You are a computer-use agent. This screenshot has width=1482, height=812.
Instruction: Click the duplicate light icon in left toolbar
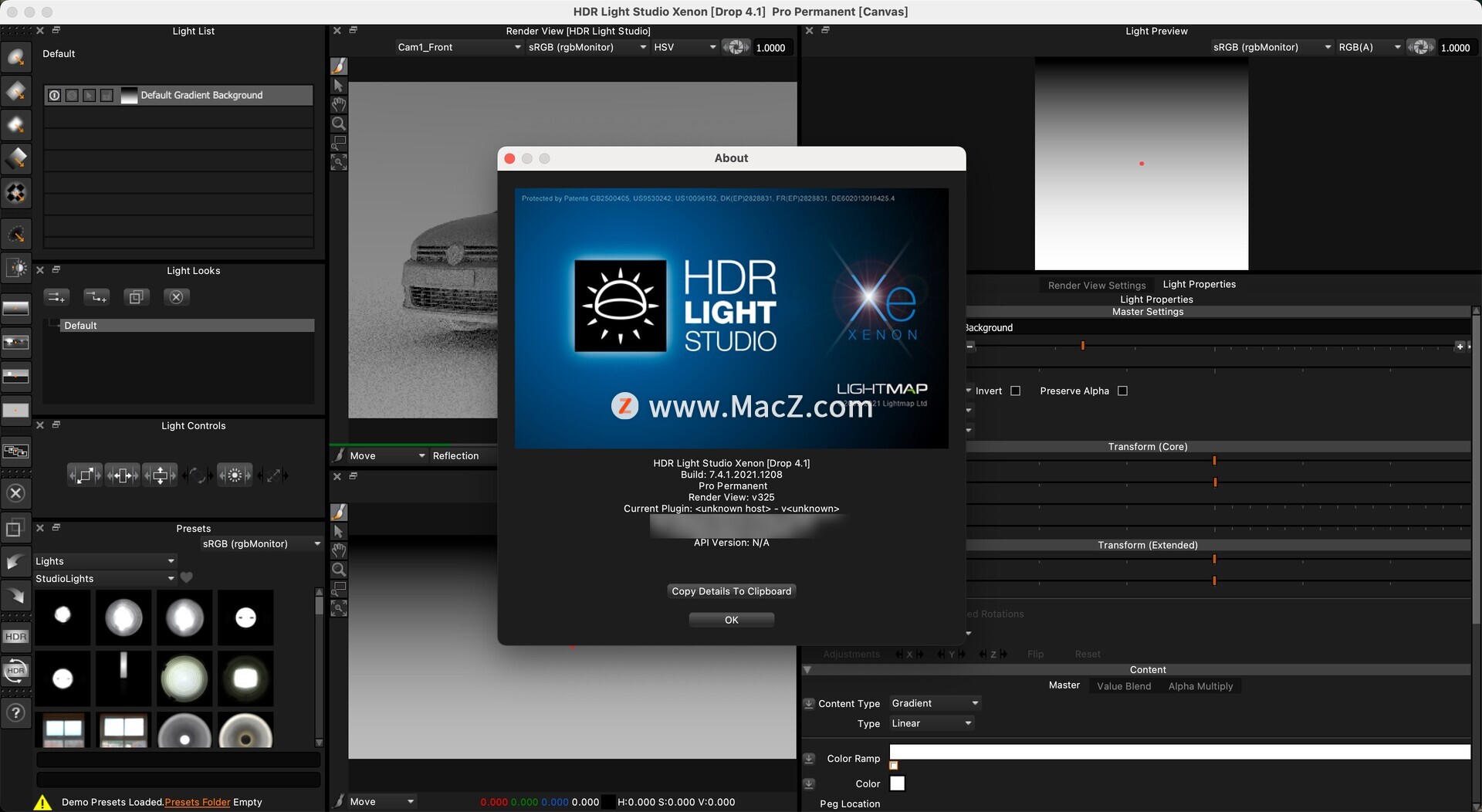16,529
